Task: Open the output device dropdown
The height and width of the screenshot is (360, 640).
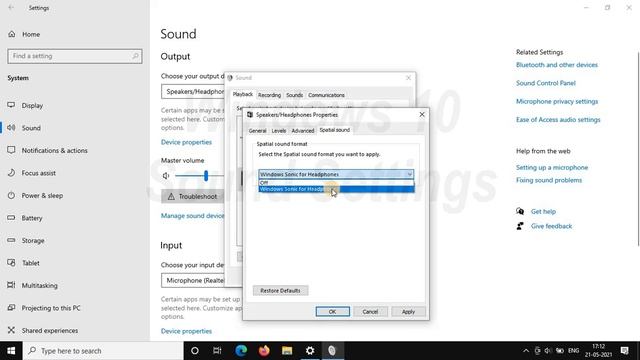Action: click(x=193, y=91)
